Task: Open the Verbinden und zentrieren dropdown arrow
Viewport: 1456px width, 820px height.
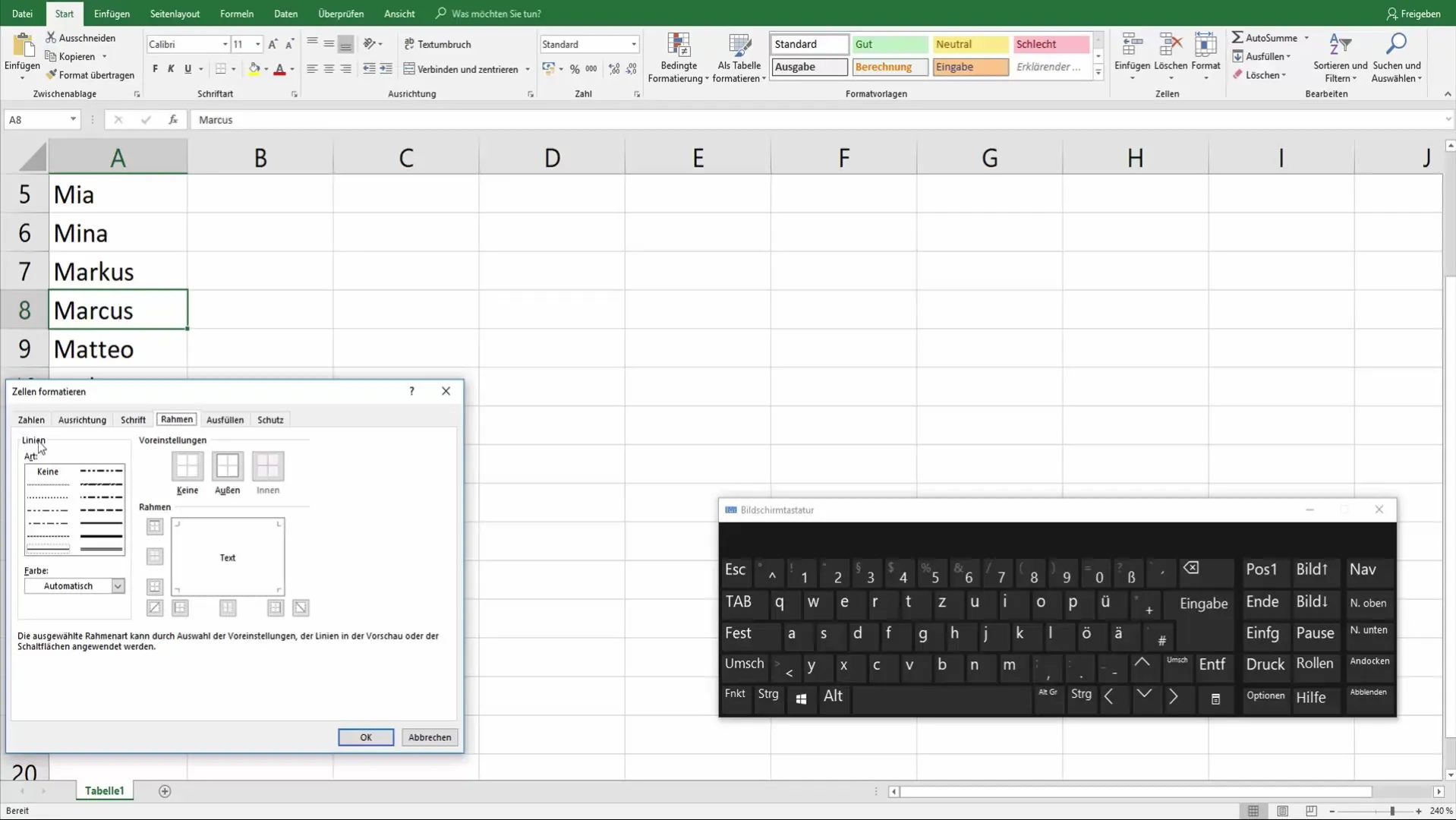Action: [x=528, y=69]
